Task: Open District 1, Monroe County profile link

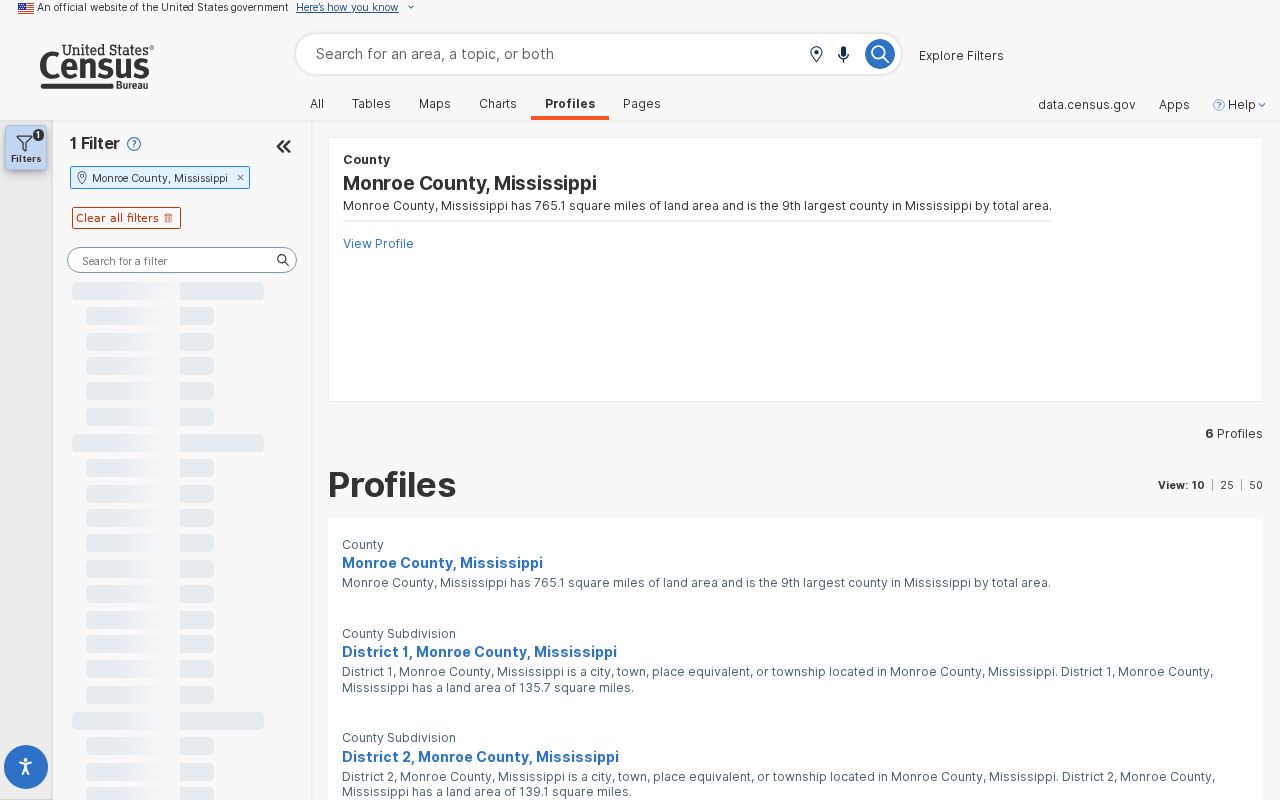Action: click(479, 652)
